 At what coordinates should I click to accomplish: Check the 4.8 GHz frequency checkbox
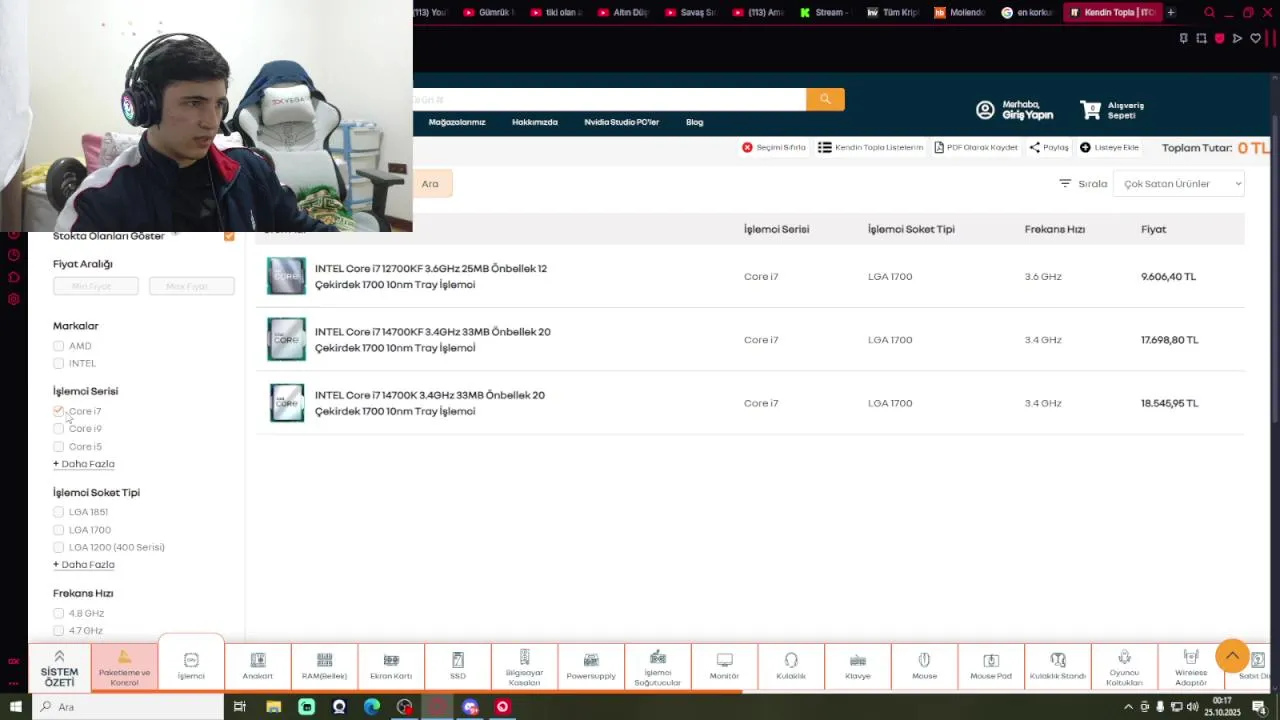58,613
